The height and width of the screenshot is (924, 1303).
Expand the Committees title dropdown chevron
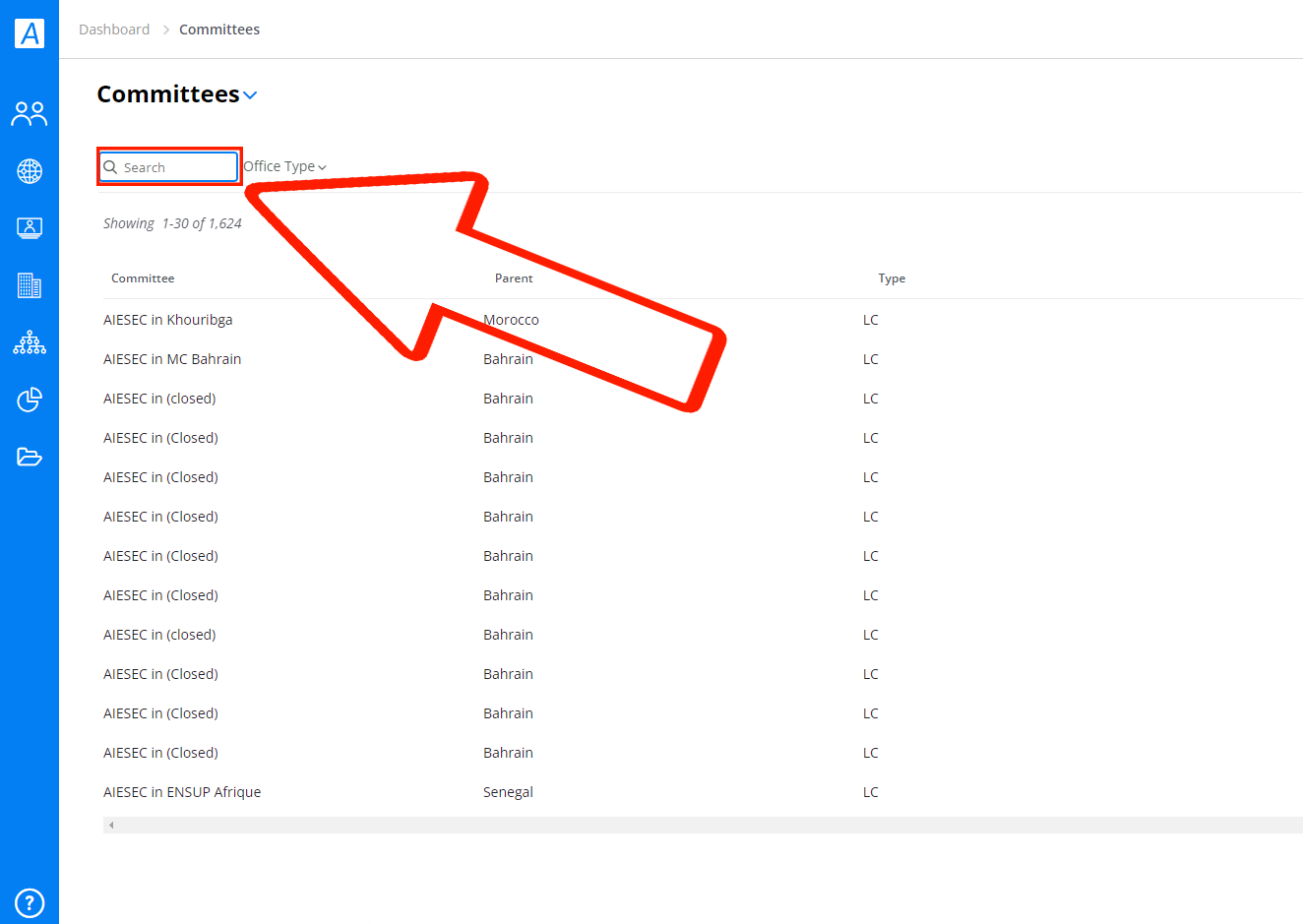pos(250,95)
